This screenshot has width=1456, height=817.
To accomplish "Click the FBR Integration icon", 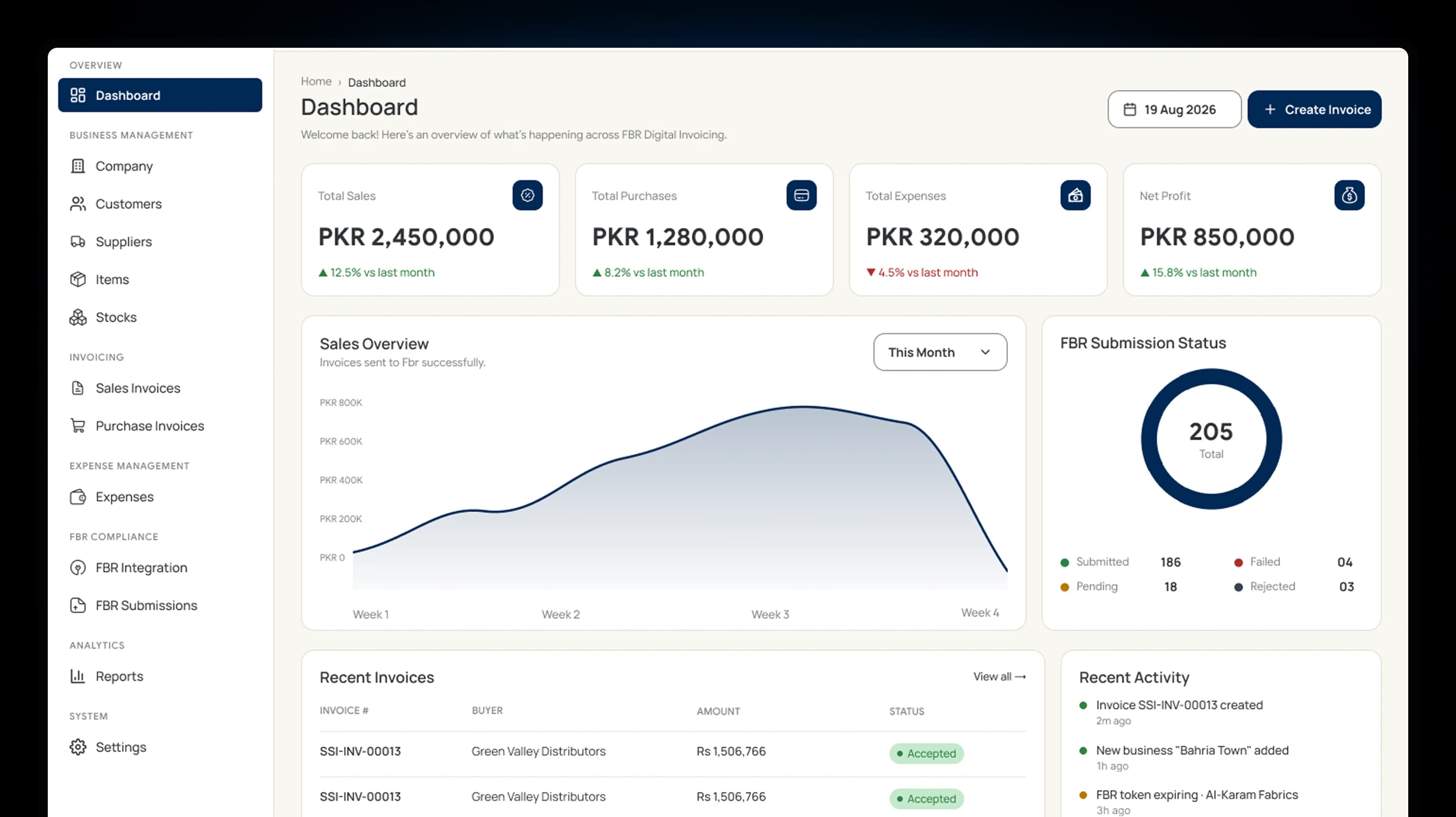I will pyautogui.click(x=78, y=567).
